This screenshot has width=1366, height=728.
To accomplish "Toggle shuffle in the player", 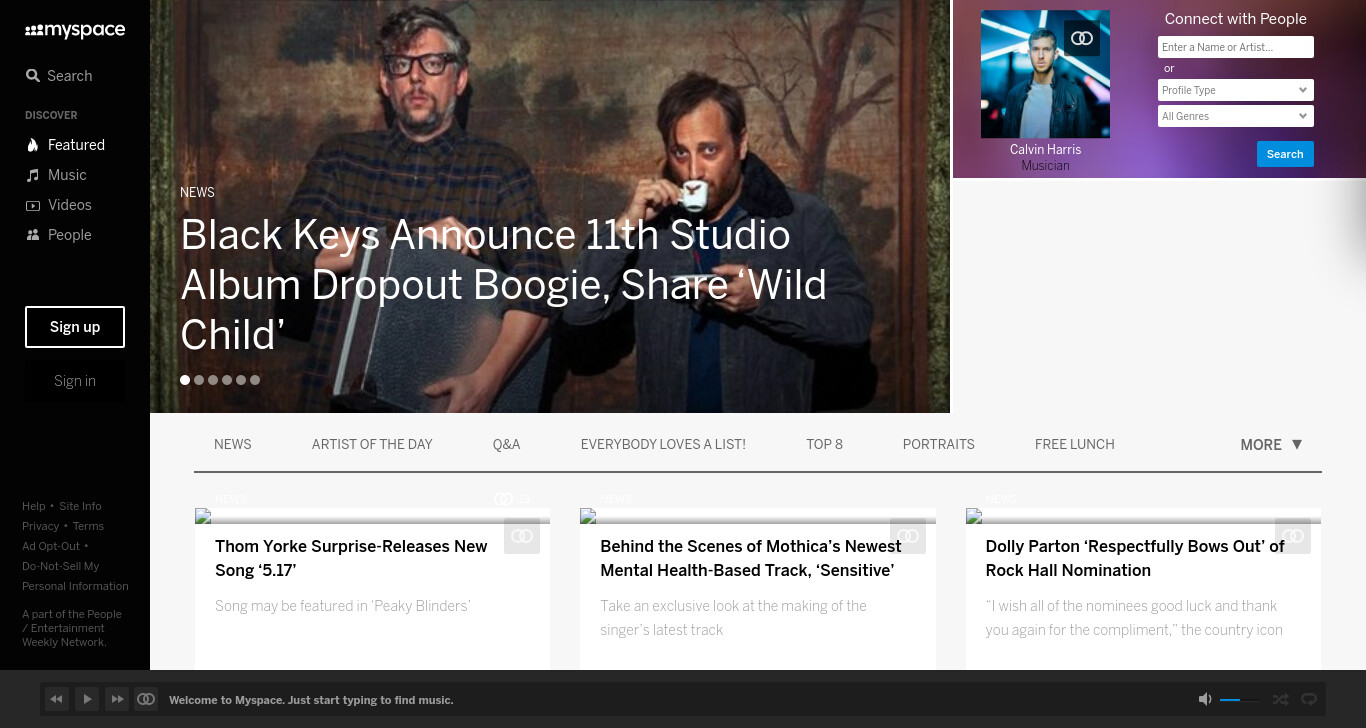I will [x=1280, y=699].
